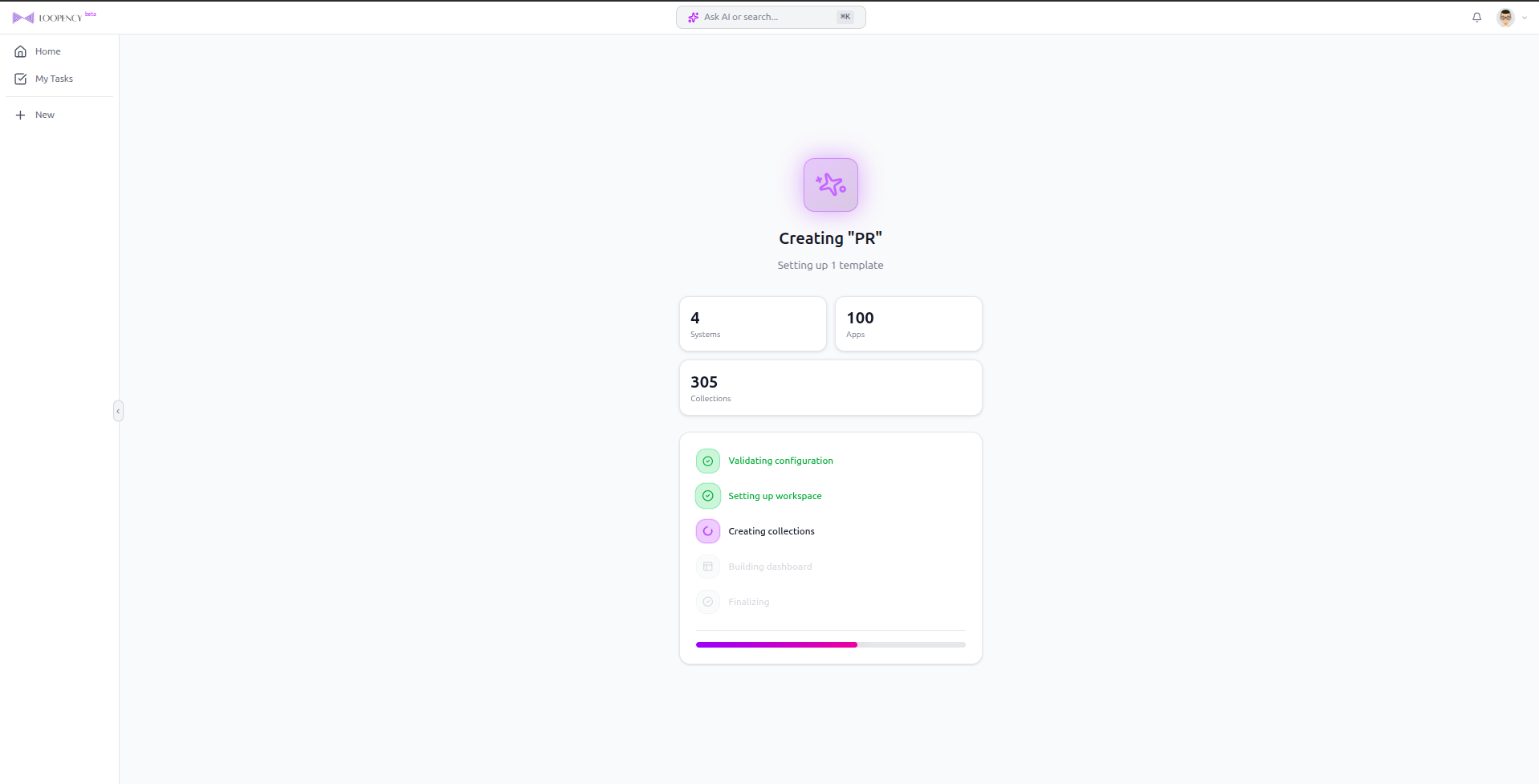The width and height of the screenshot is (1539, 784).
Task: Click the My Tasks checklist icon
Action: [20, 79]
